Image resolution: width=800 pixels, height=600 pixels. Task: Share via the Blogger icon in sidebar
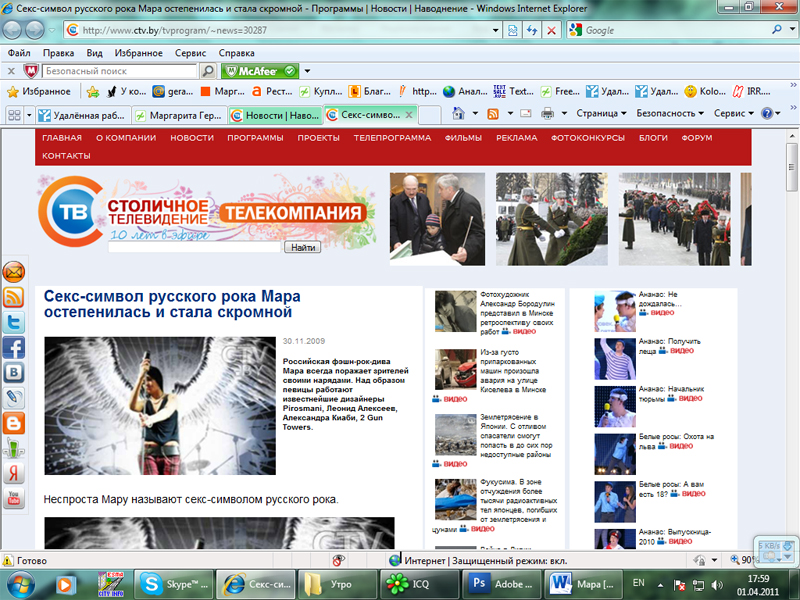(x=14, y=422)
